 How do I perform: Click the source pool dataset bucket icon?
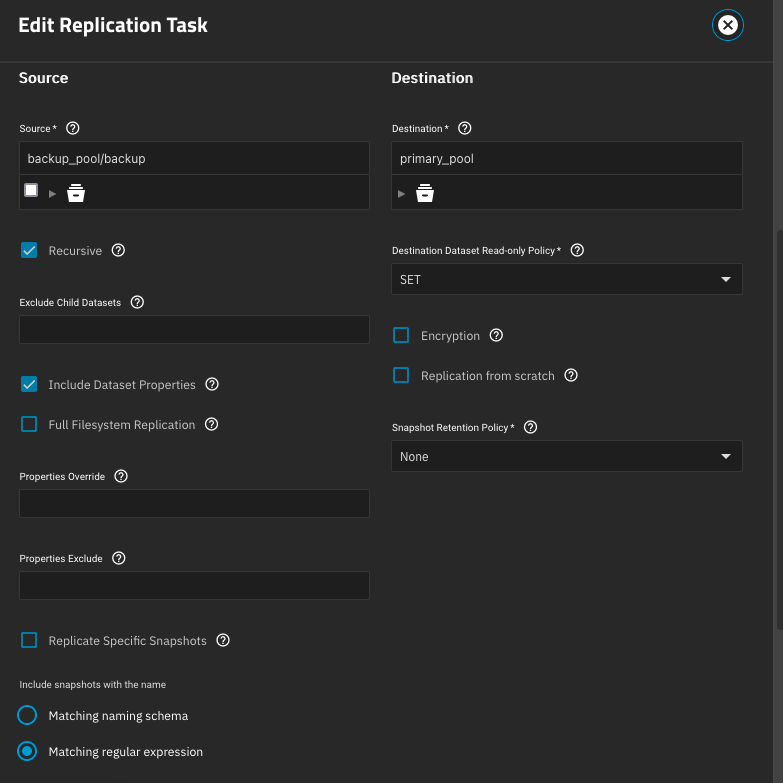[76, 193]
